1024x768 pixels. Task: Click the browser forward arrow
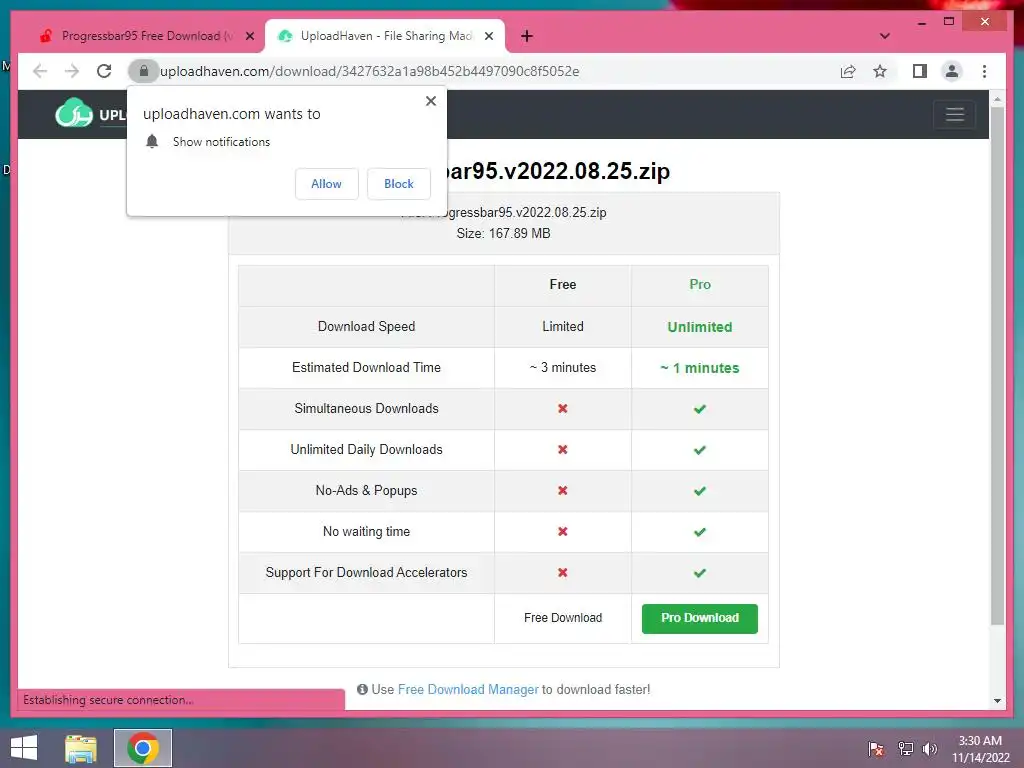[72, 71]
